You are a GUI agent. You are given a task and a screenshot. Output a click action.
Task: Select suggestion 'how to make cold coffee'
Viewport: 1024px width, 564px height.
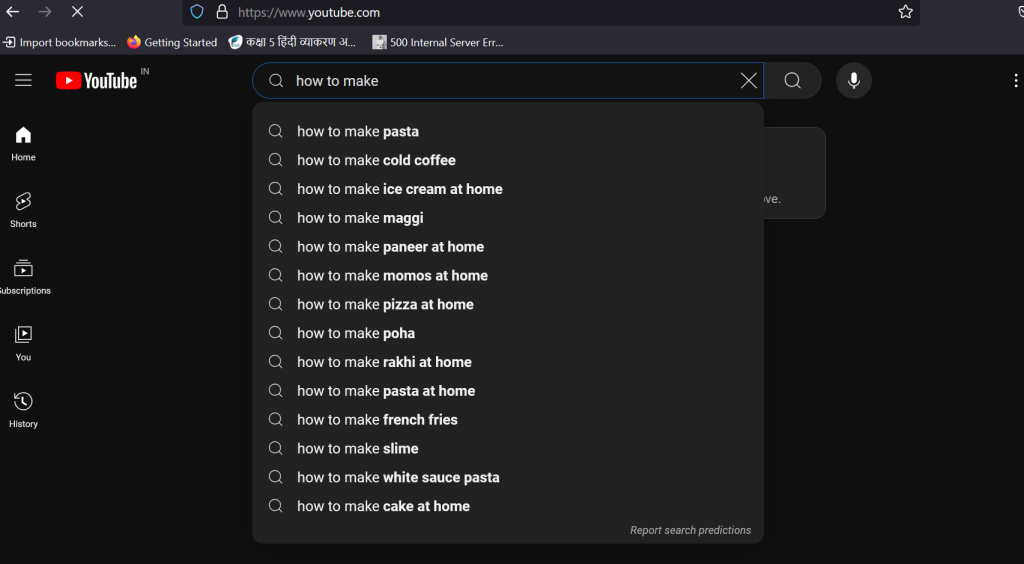coord(508,160)
